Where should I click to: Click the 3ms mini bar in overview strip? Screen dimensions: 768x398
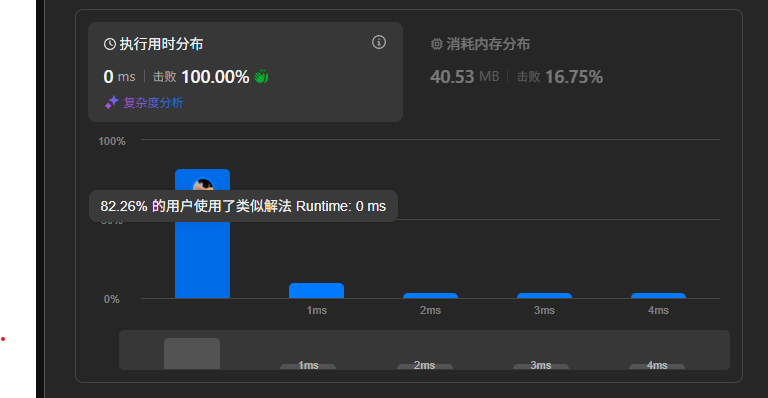point(541,366)
